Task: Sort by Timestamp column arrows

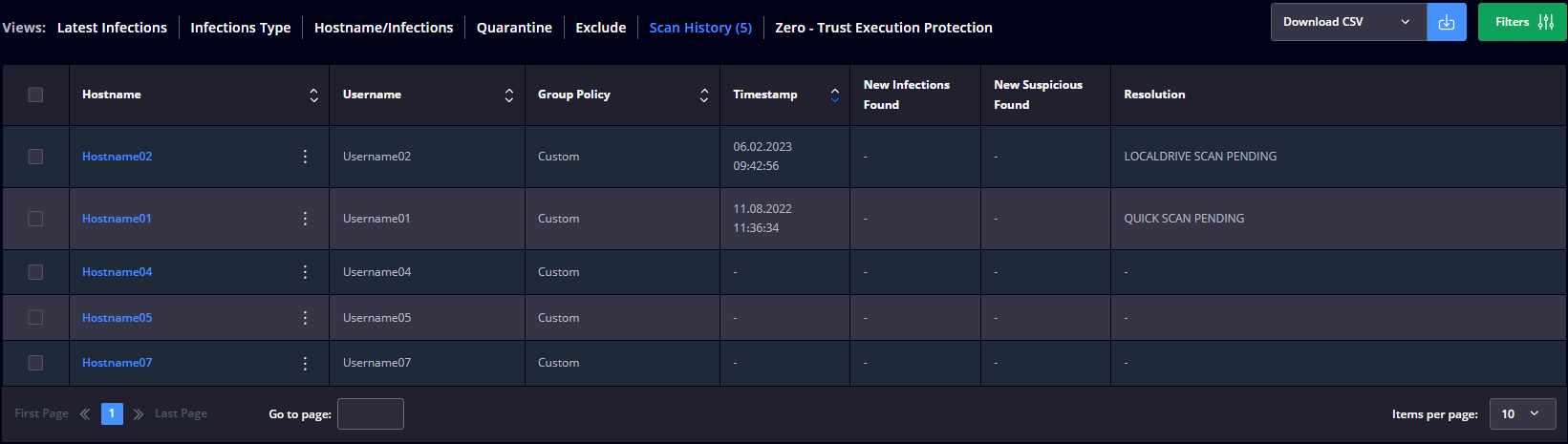Action: 835,95
